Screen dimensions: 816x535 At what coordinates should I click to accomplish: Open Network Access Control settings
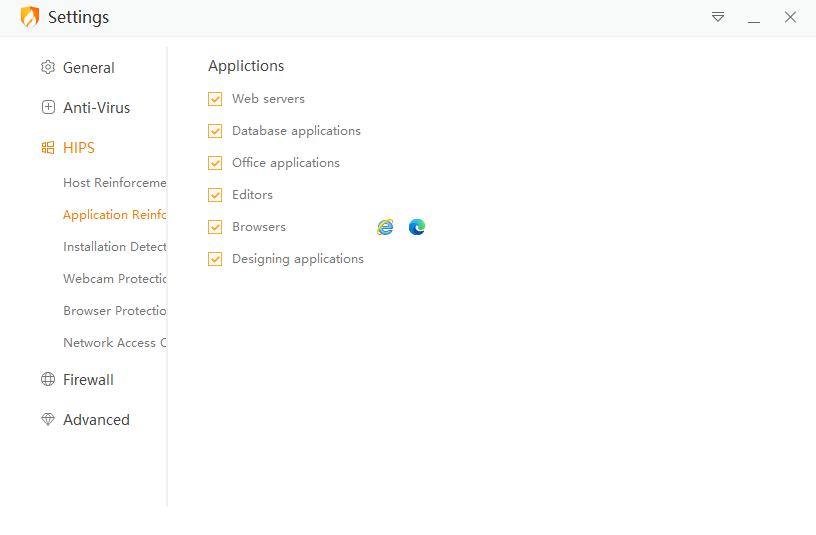(114, 343)
